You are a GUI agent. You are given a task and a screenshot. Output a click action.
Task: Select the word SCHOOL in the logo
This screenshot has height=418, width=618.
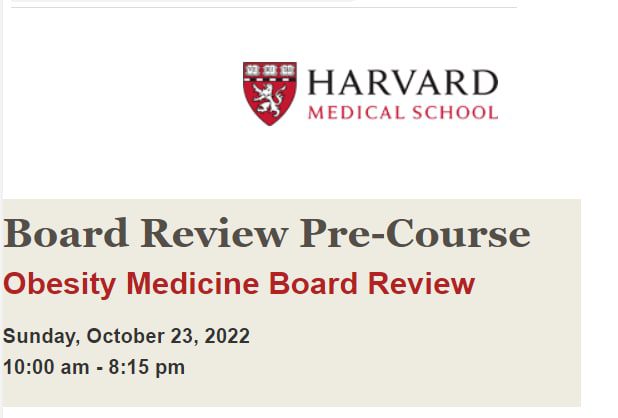(454, 112)
